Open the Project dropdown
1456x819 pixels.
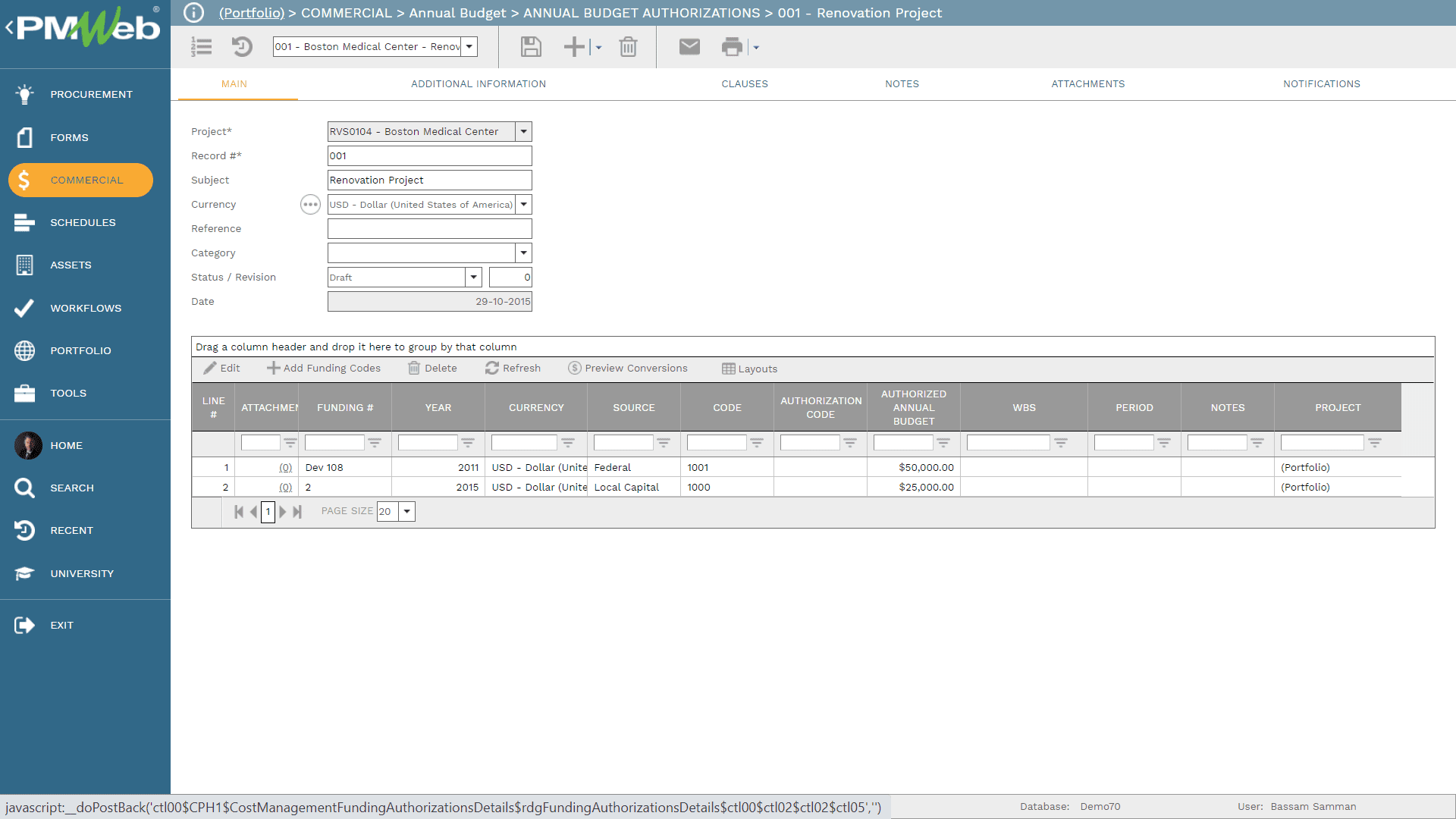523,131
